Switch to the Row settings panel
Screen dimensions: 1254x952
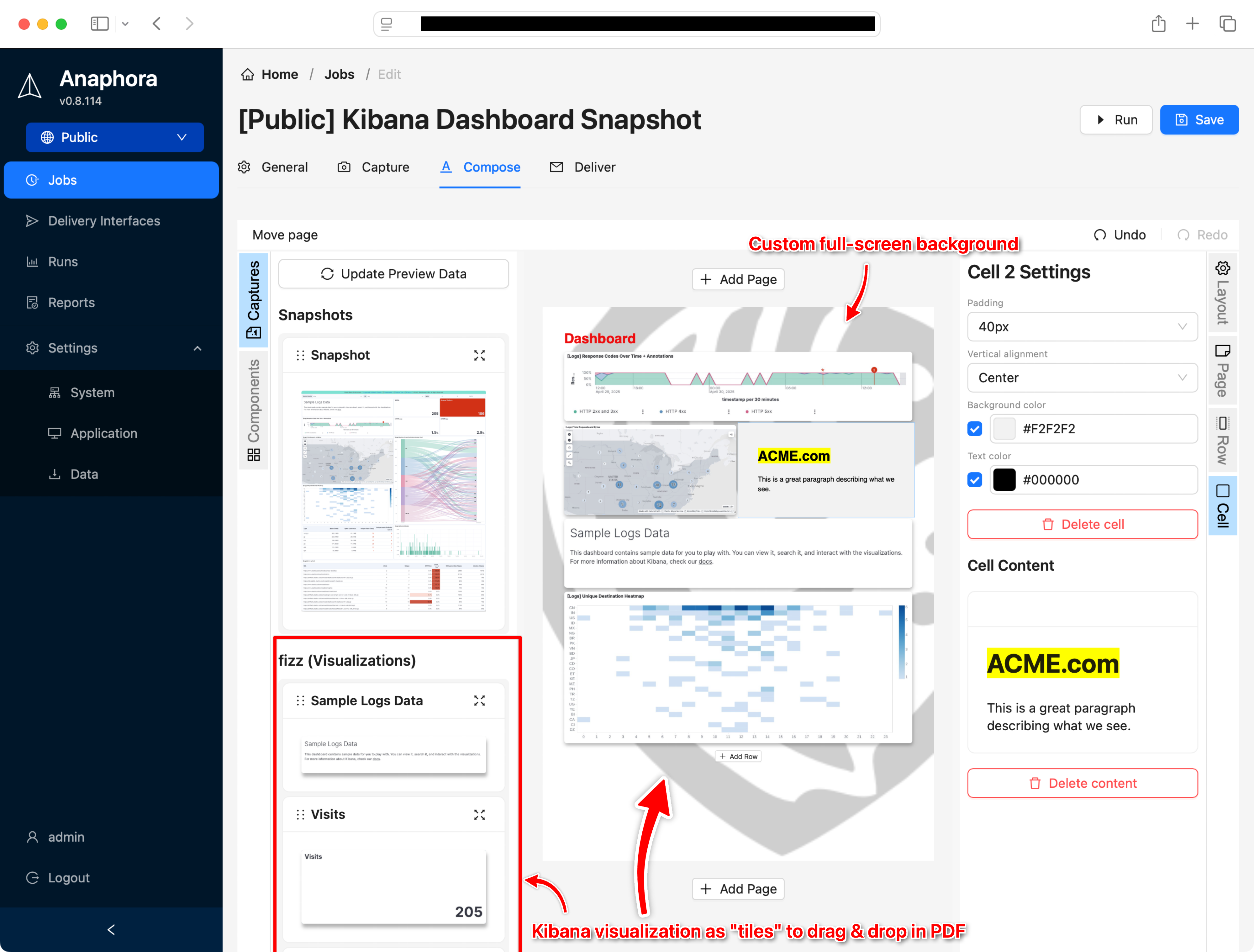click(x=1222, y=441)
